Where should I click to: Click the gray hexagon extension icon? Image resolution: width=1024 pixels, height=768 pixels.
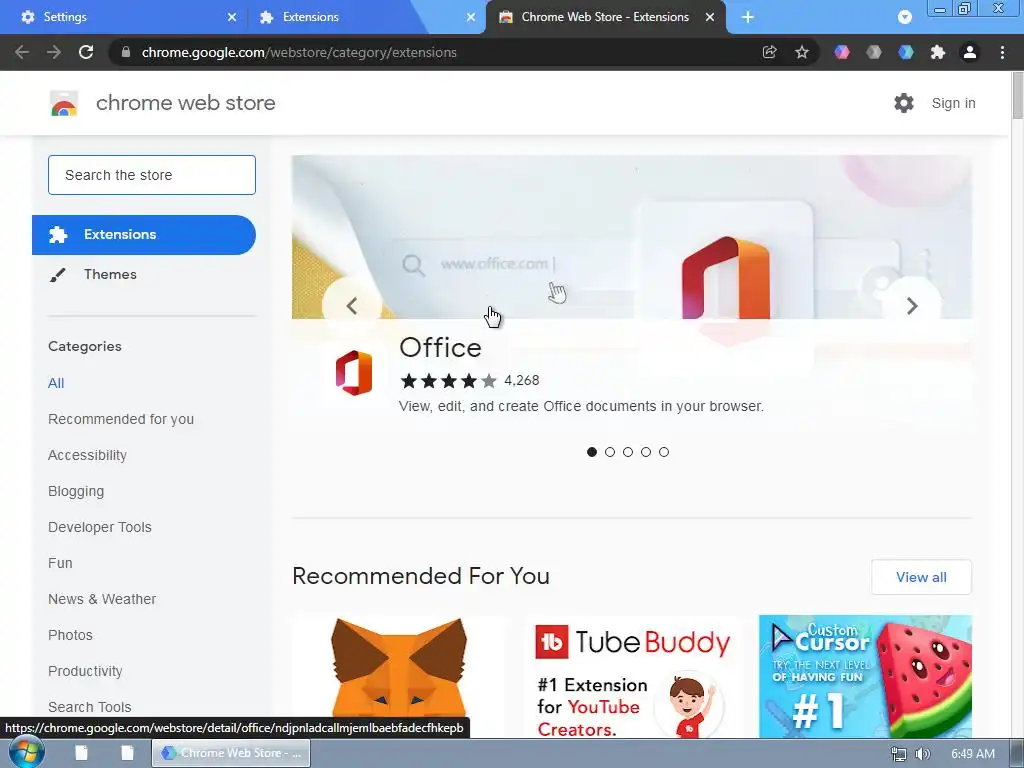coord(874,52)
